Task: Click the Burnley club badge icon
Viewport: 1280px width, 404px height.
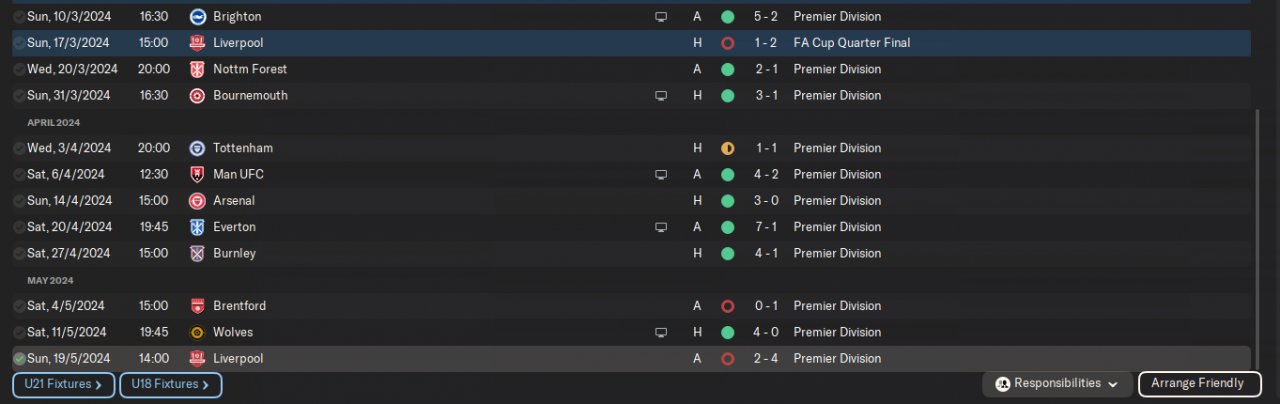Action: 197,254
